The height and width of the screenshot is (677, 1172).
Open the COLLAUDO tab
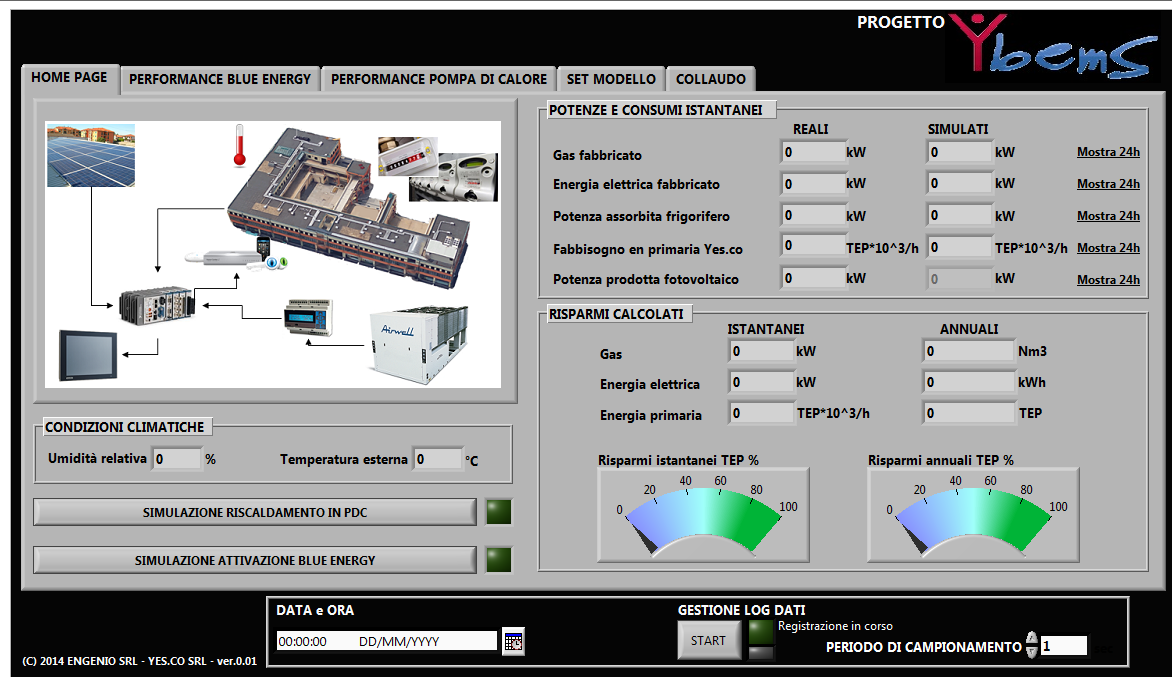pos(710,79)
